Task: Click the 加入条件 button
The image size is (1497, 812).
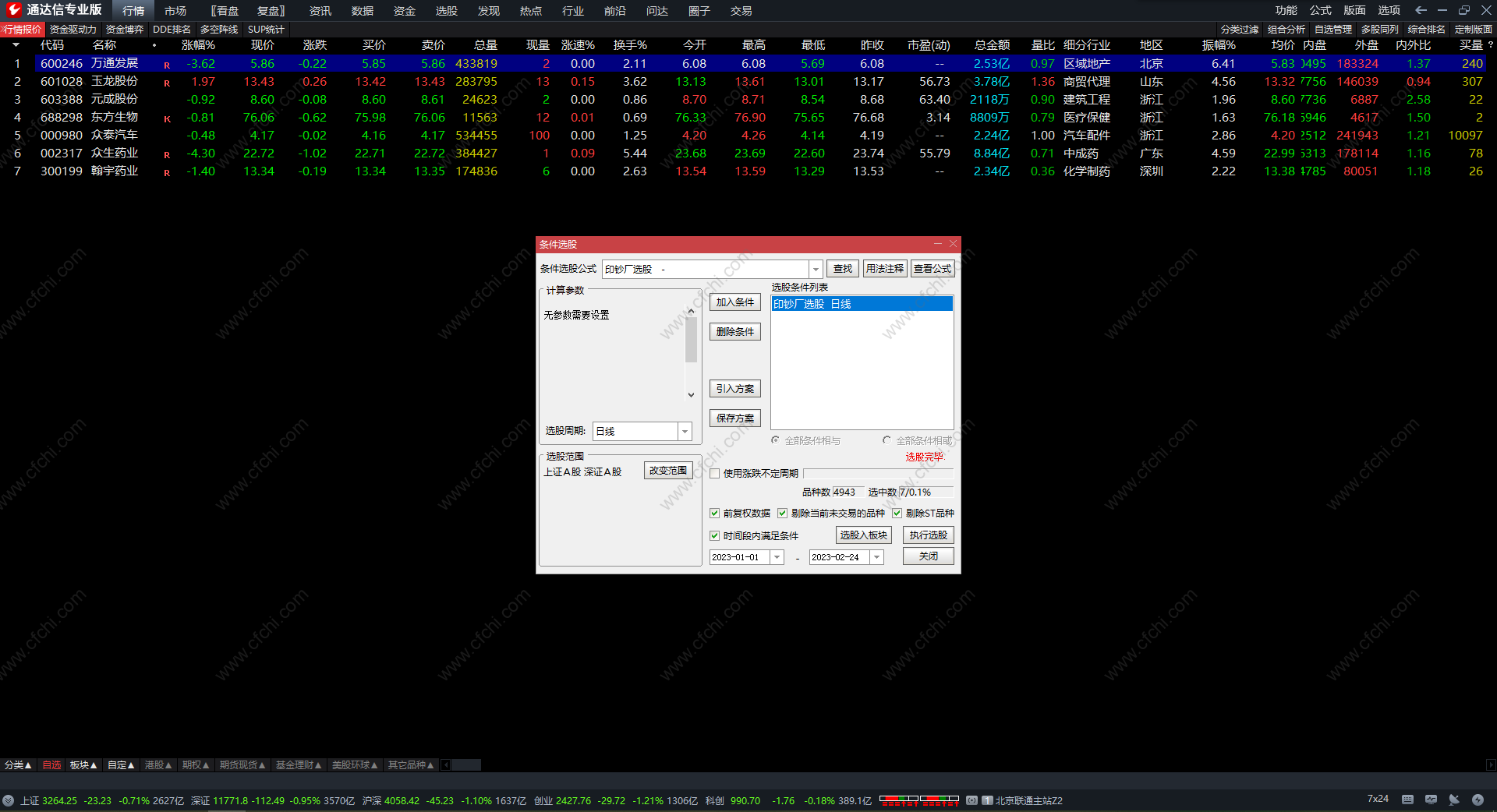Action: coord(735,302)
